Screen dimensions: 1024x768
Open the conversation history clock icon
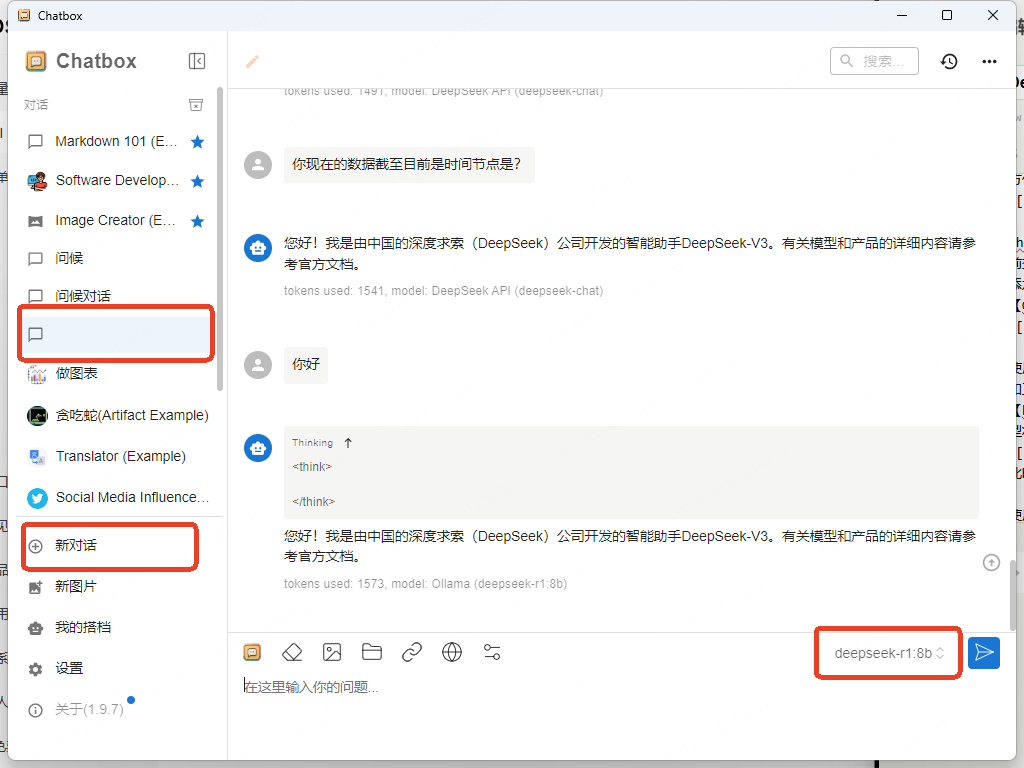pyautogui.click(x=949, y=61)
